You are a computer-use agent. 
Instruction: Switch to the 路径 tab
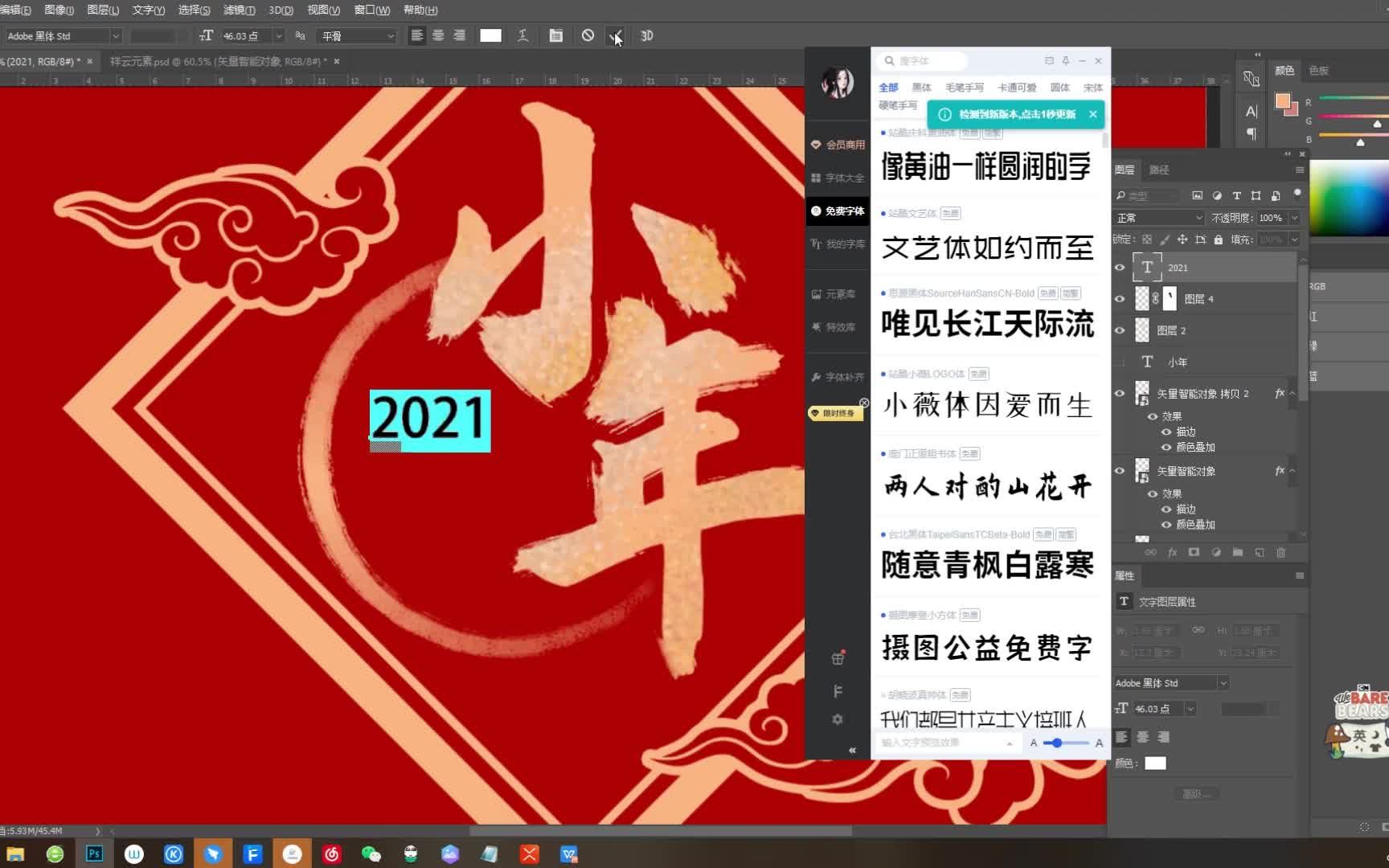pos(1161,170)
